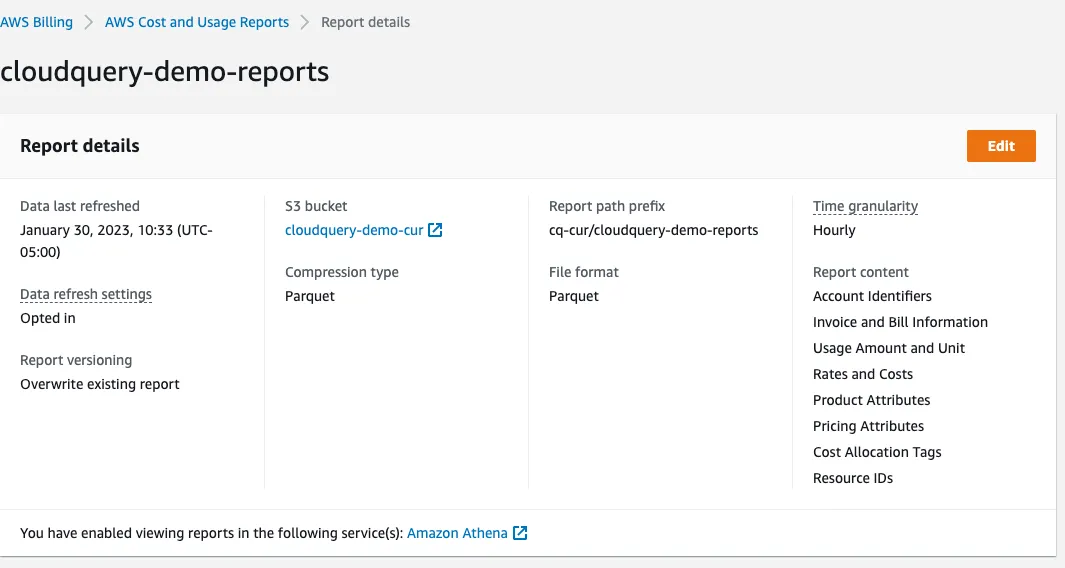Select the Overwrite existing report value
The image size is (1065, 568).
100,385
